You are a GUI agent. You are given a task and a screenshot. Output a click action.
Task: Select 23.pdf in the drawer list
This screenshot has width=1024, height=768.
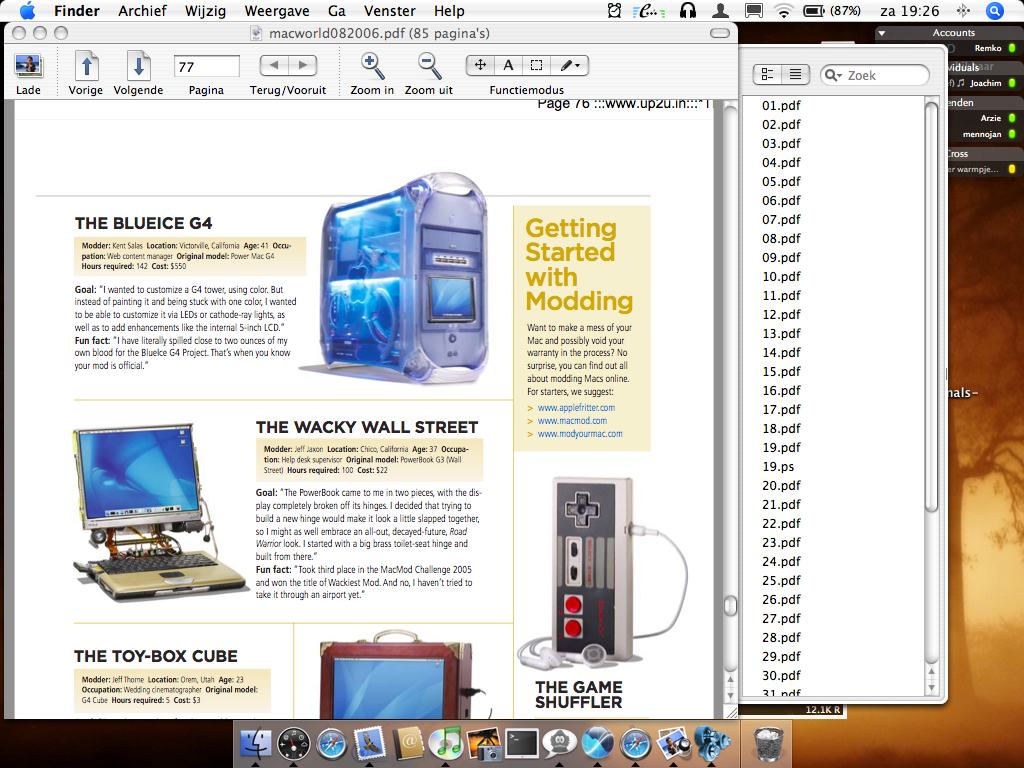781,543
